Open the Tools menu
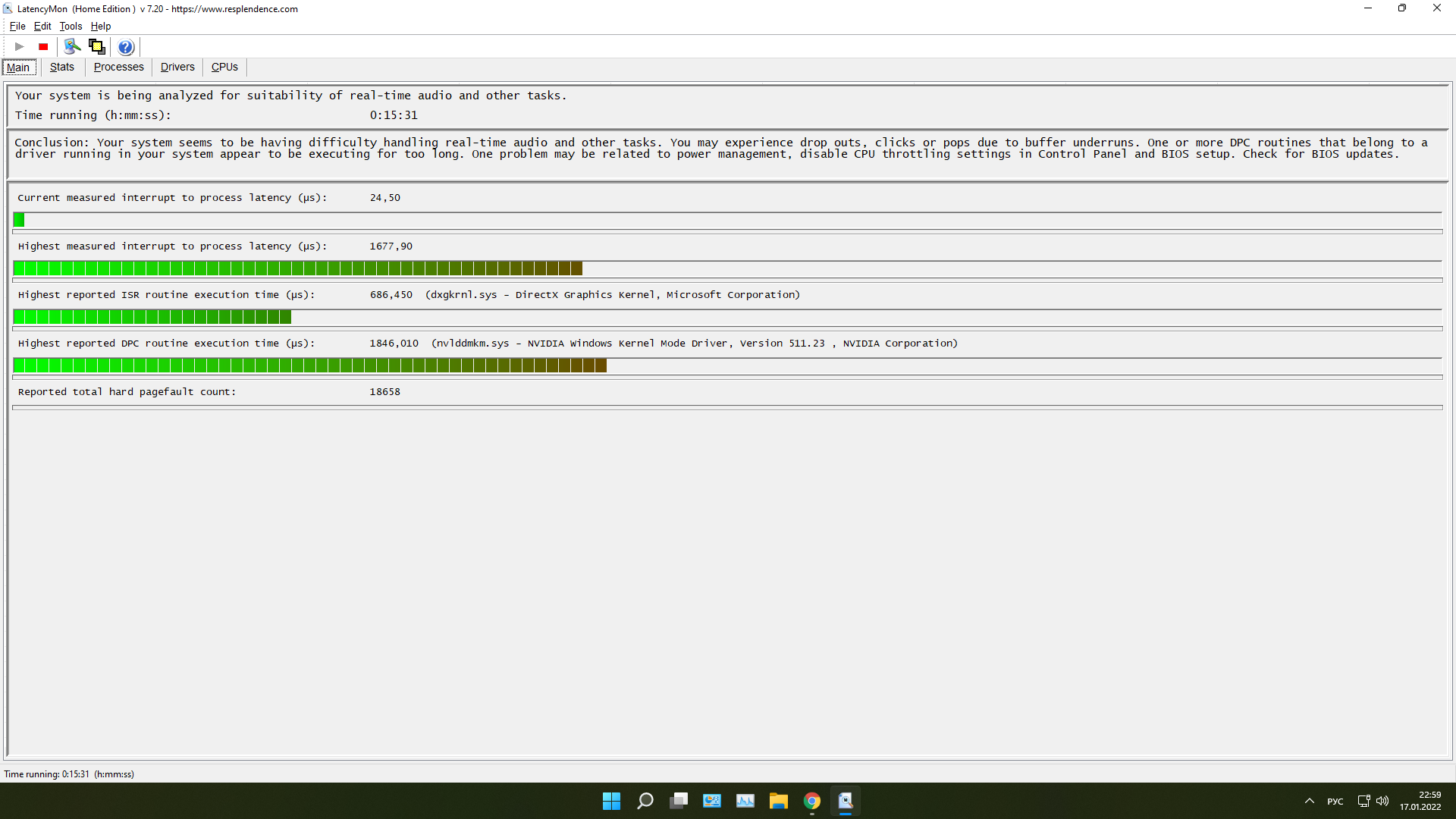1456x819 pixels. tap(71, 26)
